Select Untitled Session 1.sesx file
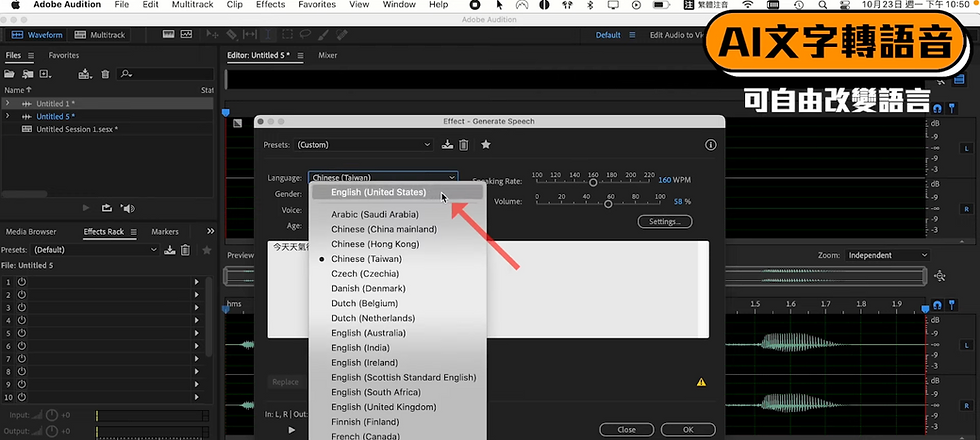Viewport: 980px width, 440px height. coord(77,129)
